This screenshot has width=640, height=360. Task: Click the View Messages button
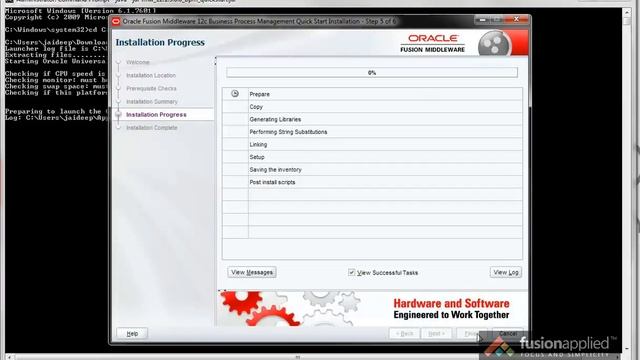pyautogui.click(x=252, y=272)
